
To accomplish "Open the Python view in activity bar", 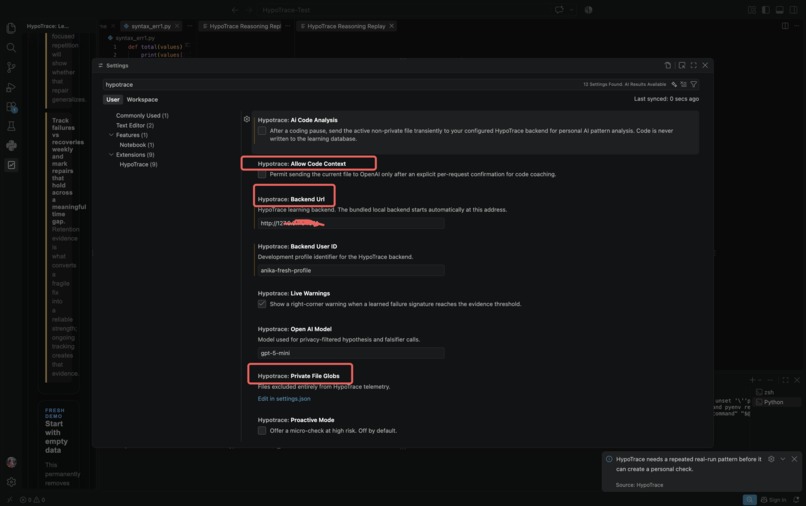I will click(11, 146).
